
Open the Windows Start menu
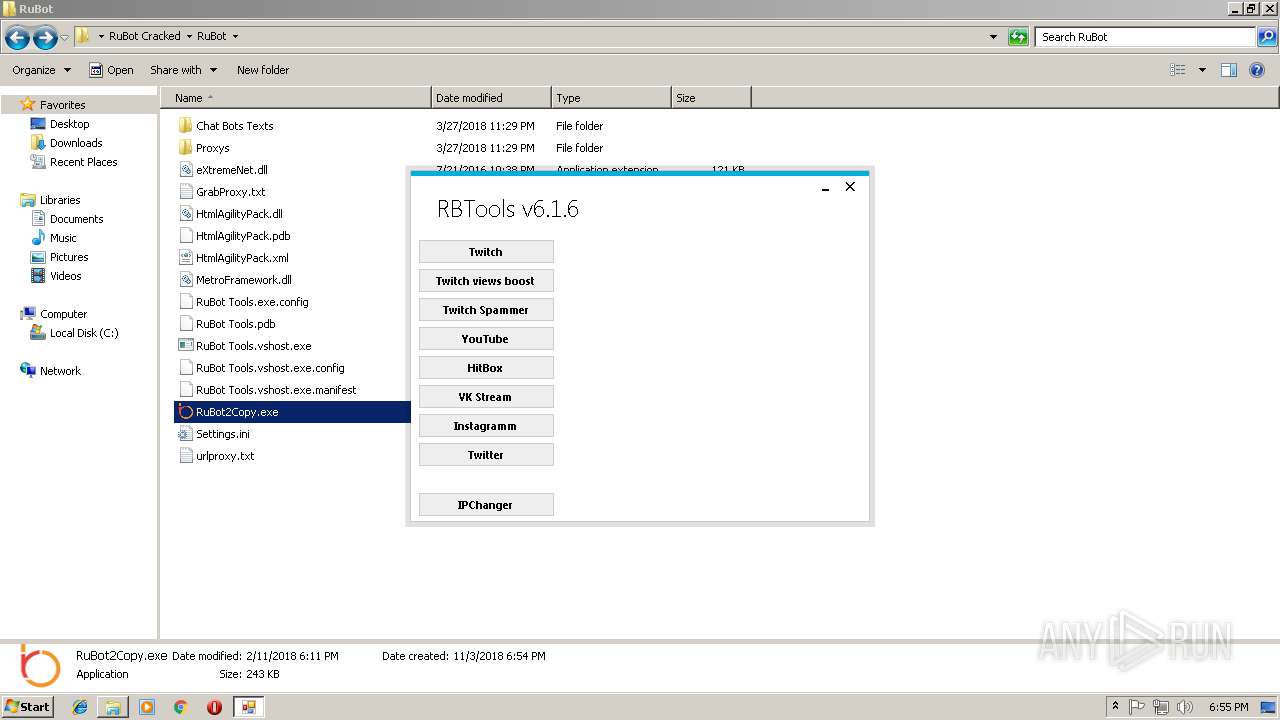tap(27, 706)
